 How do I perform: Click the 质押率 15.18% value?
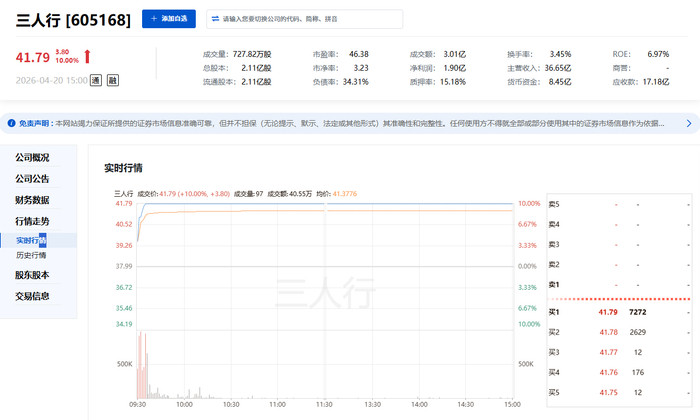pyautogui.click(x=453, y=82)
